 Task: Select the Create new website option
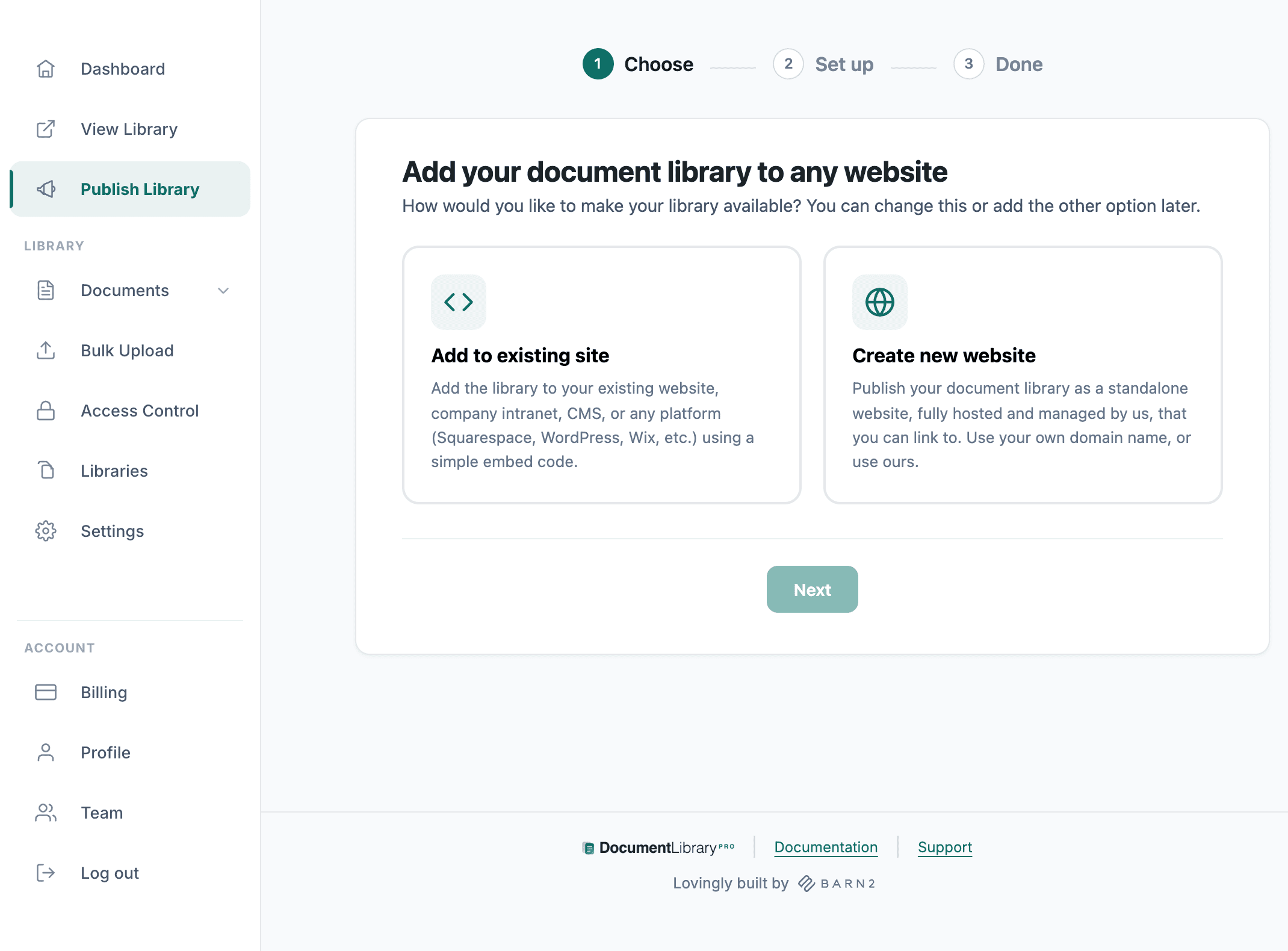(1023, 375)
